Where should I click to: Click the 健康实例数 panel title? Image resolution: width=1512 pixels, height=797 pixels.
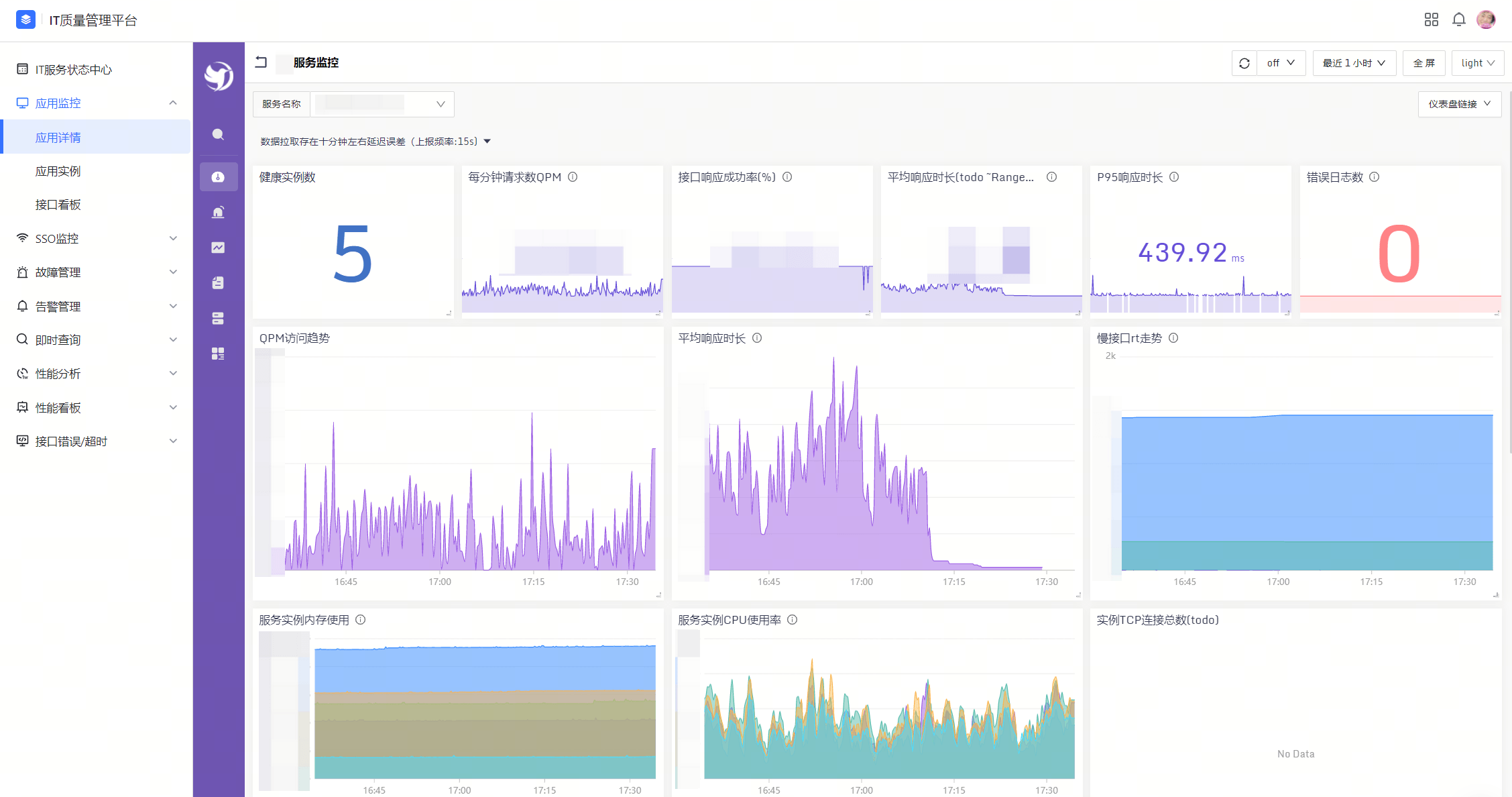(288, 177)
